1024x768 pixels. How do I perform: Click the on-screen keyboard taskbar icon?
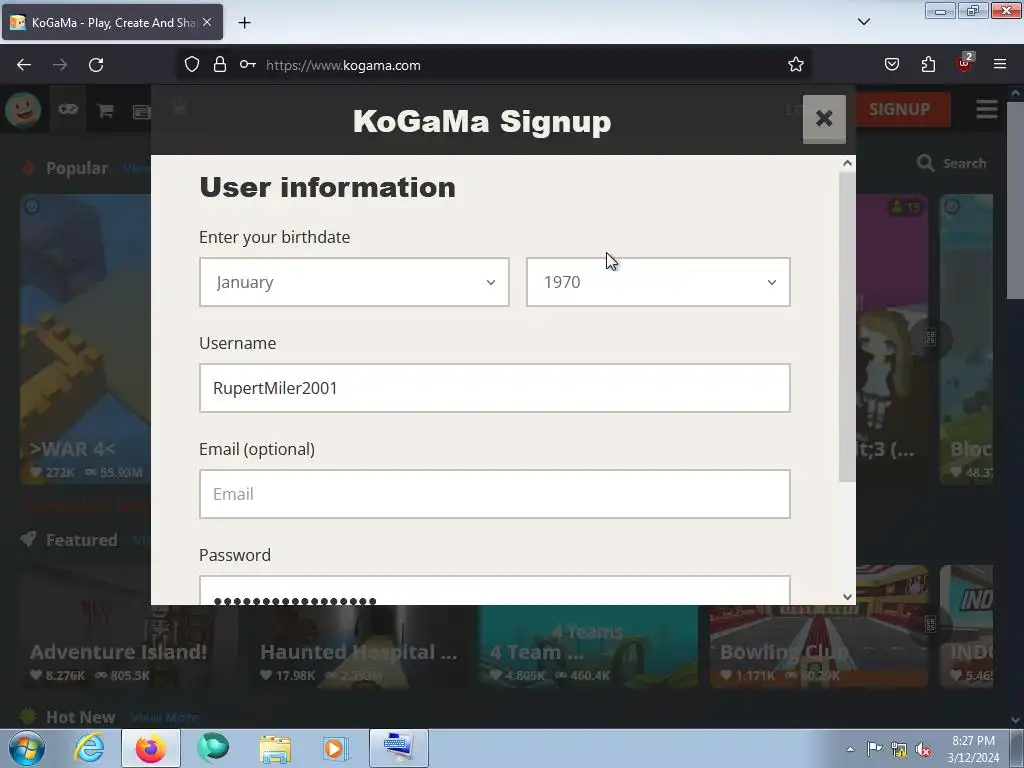(x=398, y=748)
